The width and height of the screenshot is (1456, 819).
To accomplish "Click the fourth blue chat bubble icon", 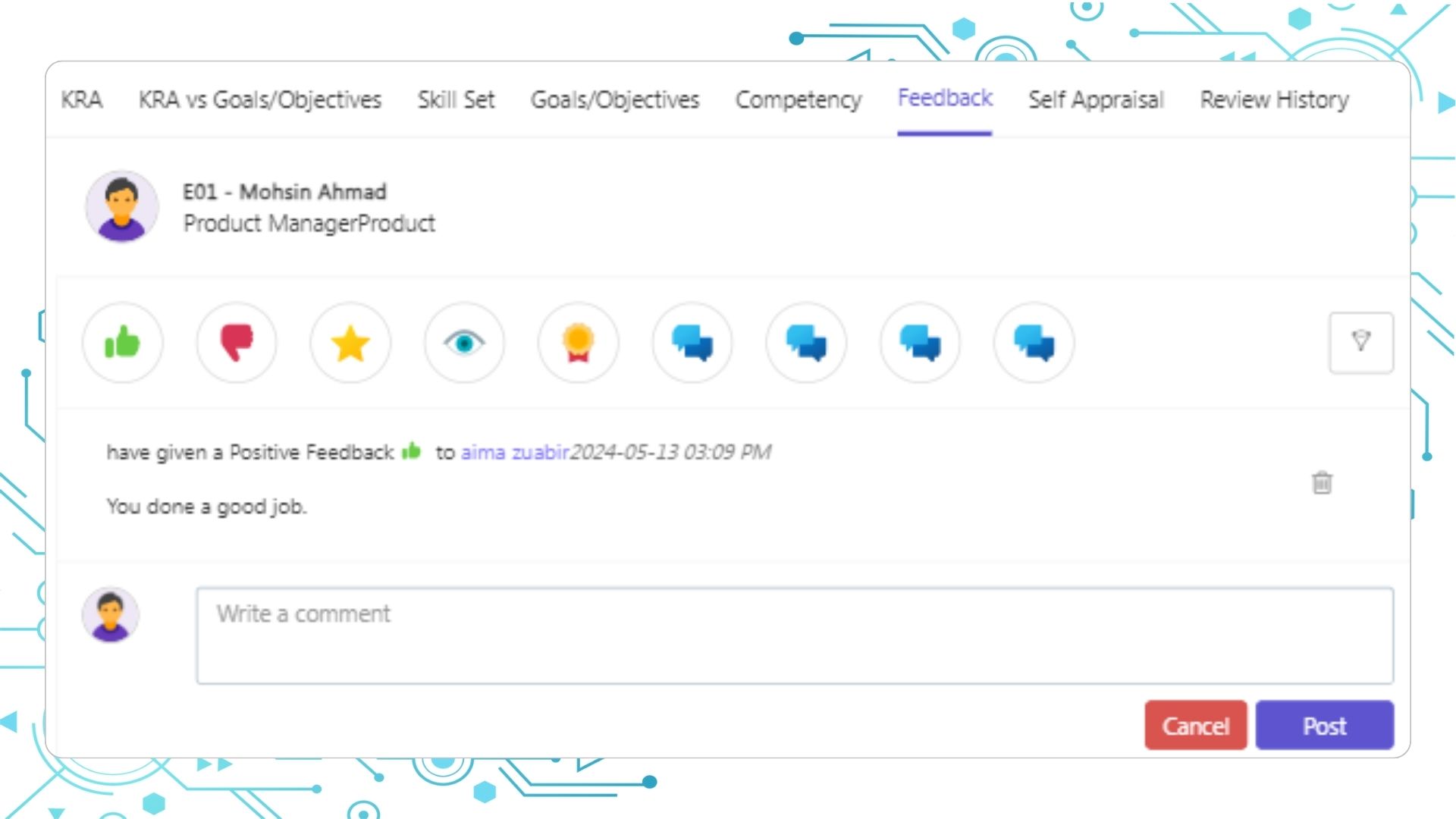I will (1034, 342).
